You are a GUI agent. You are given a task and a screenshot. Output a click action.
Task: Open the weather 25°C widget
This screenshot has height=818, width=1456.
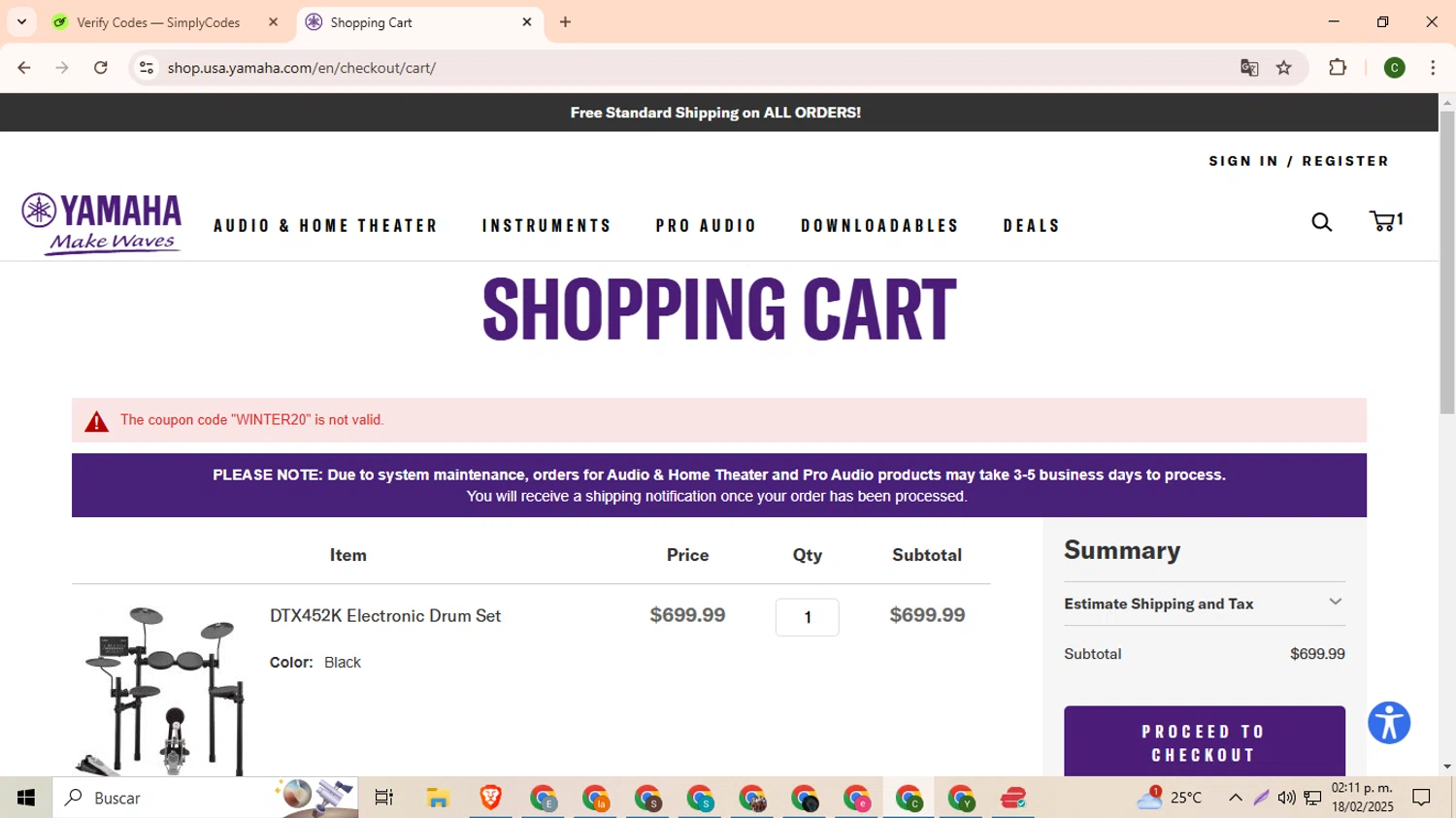(x=1170, y=798)
